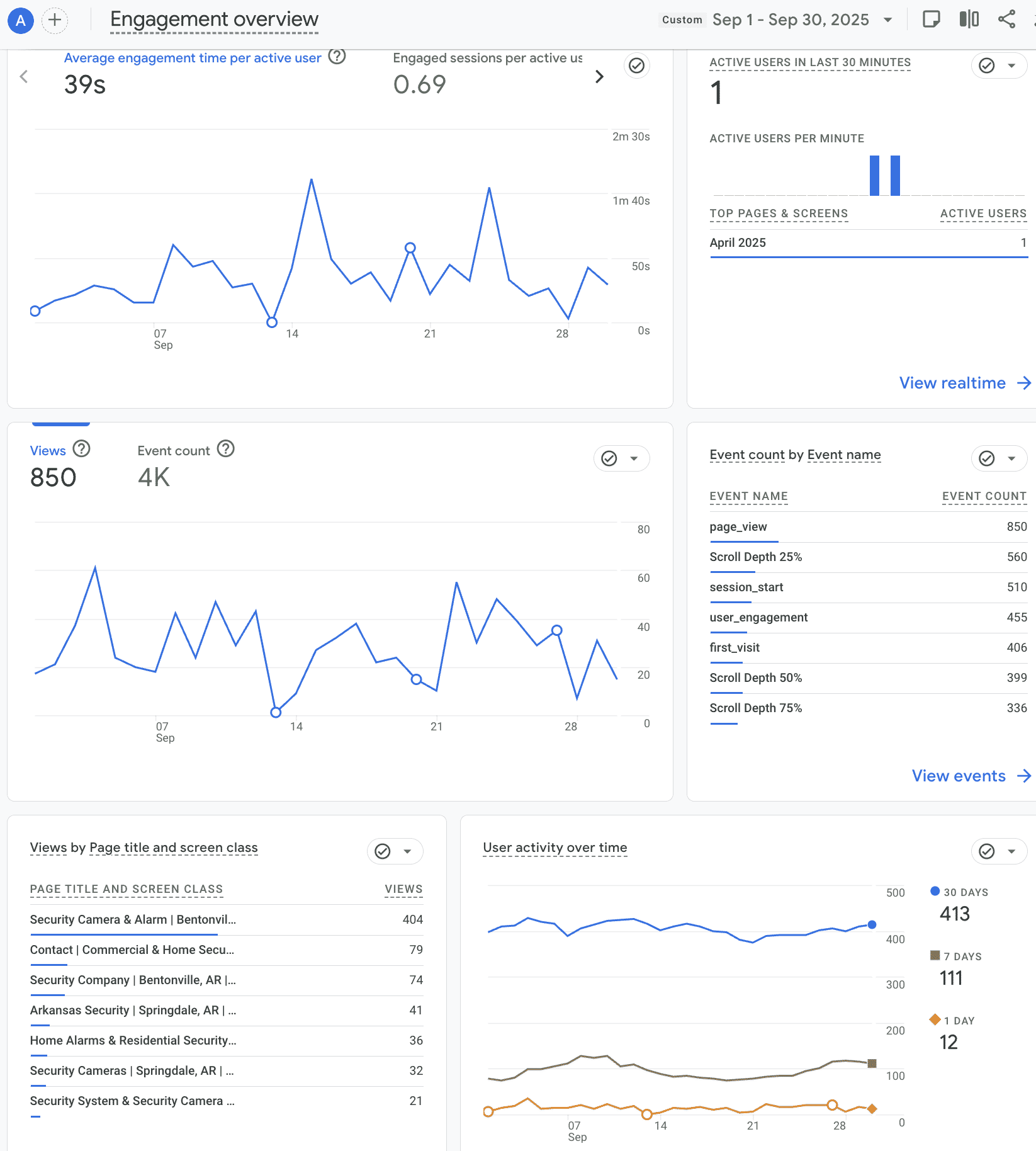Image resolution: width=1036 pixels, height=1151 pixels.
Task: Open the insights note icon in header
Action: (931, 20)
